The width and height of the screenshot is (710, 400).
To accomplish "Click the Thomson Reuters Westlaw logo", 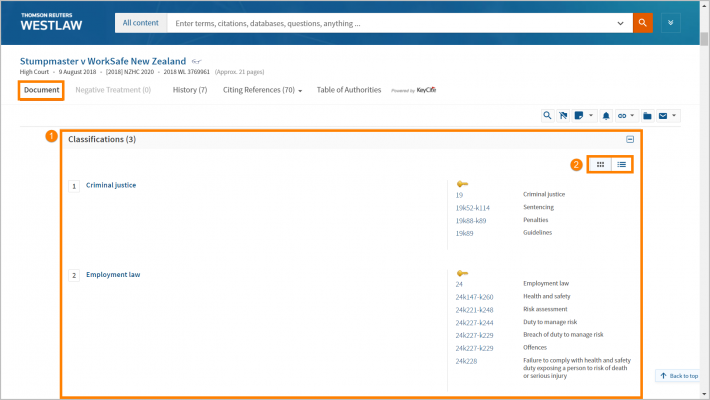I will (51, 22).
